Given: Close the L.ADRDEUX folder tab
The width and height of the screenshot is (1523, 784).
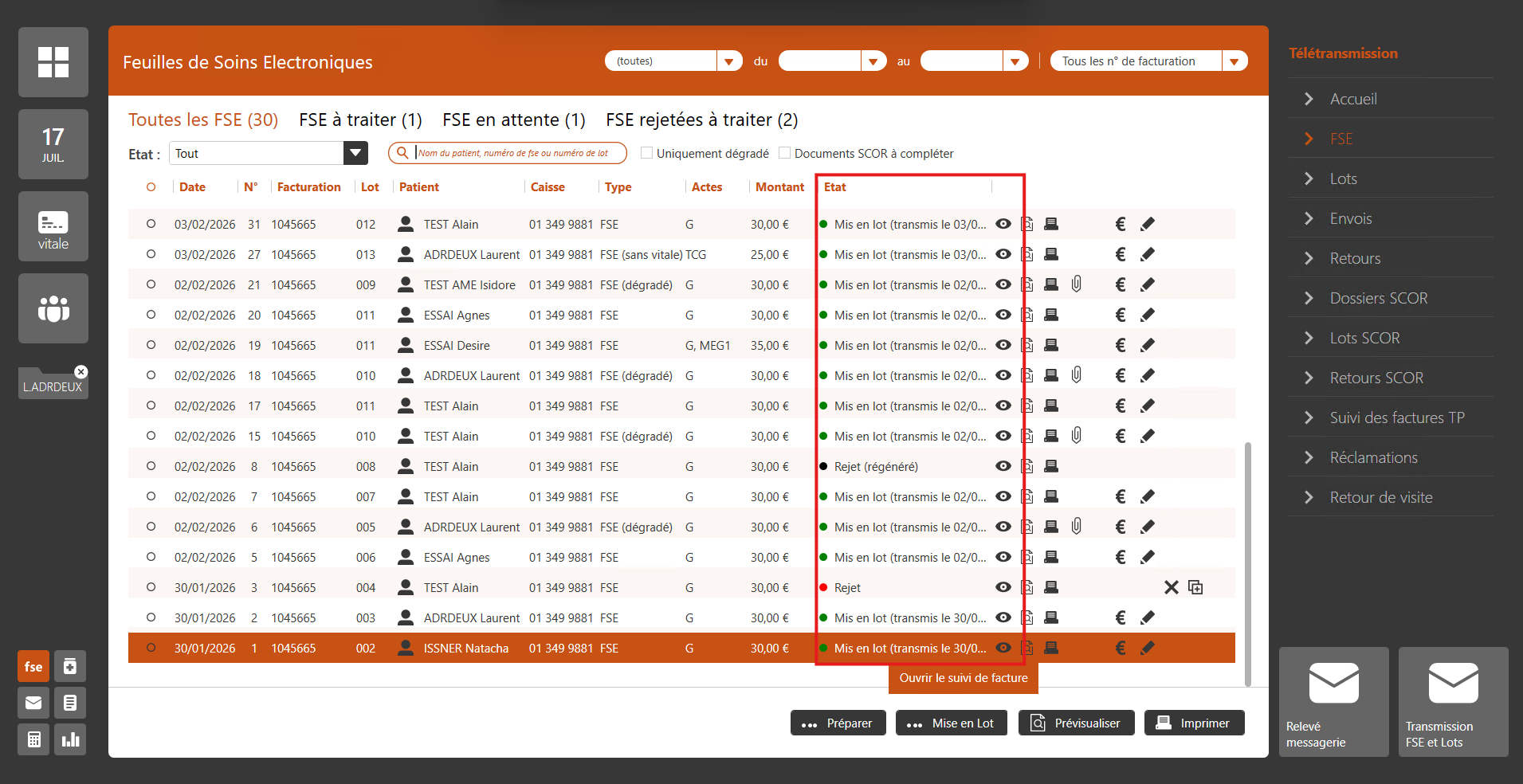Looking at the screenshot, I should pos(80,372).
